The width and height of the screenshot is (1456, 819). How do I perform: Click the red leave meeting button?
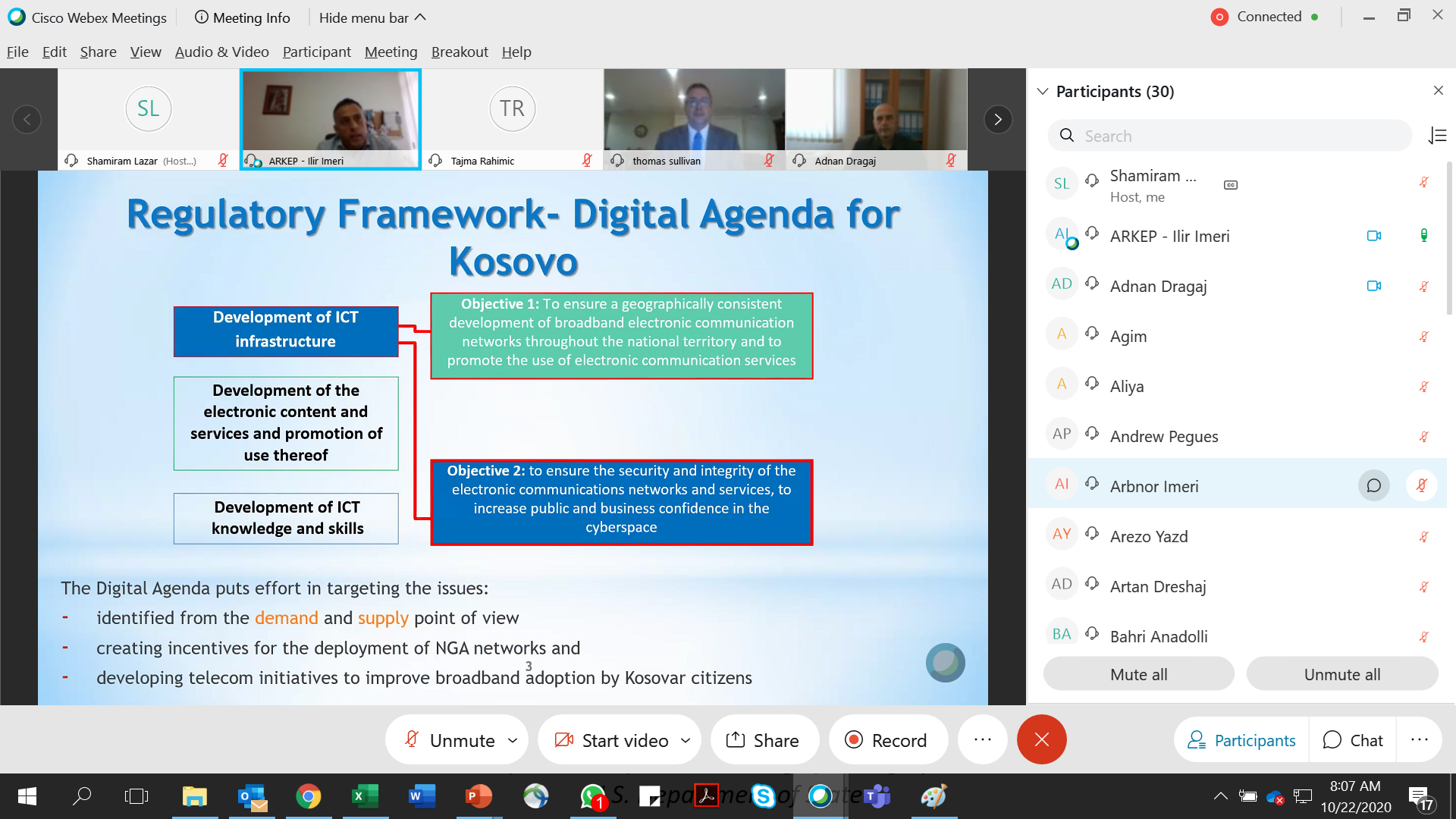click(1041, 739)
